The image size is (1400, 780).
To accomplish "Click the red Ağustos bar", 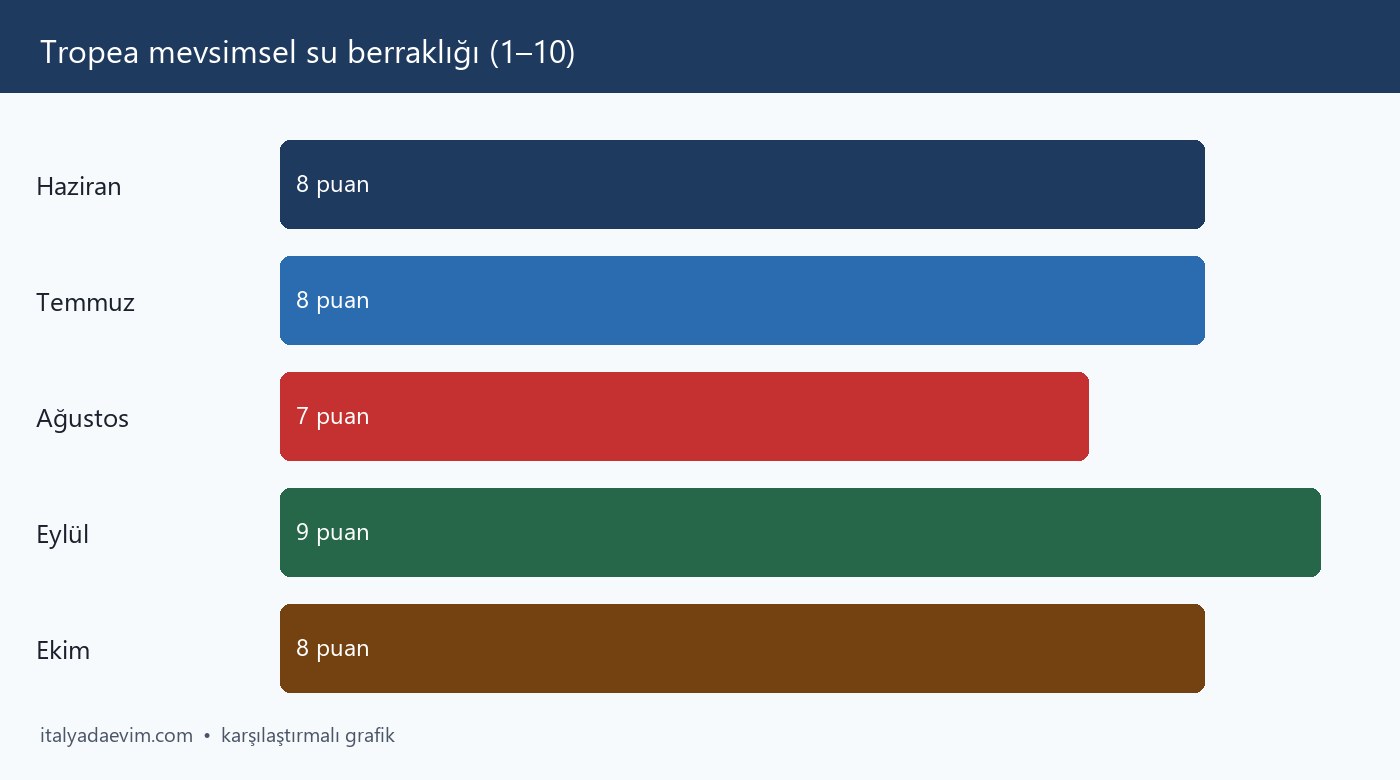I will click(684, 417).
